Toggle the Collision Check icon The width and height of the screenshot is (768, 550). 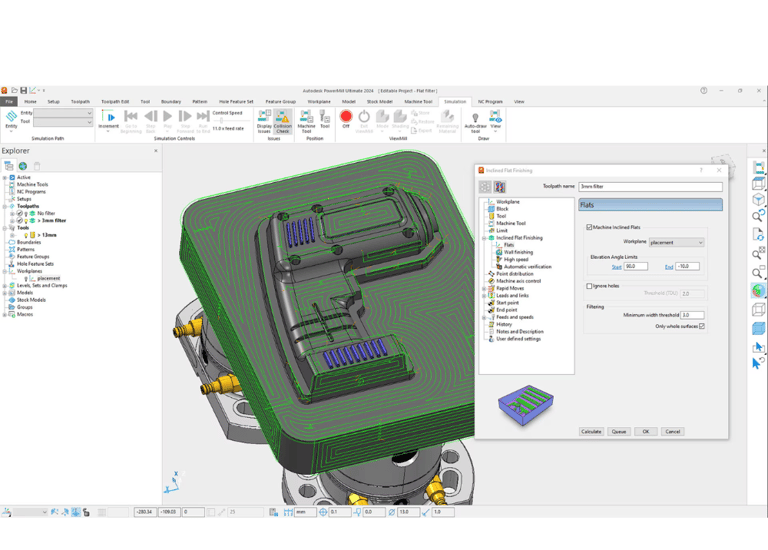(x=283, y=121)
